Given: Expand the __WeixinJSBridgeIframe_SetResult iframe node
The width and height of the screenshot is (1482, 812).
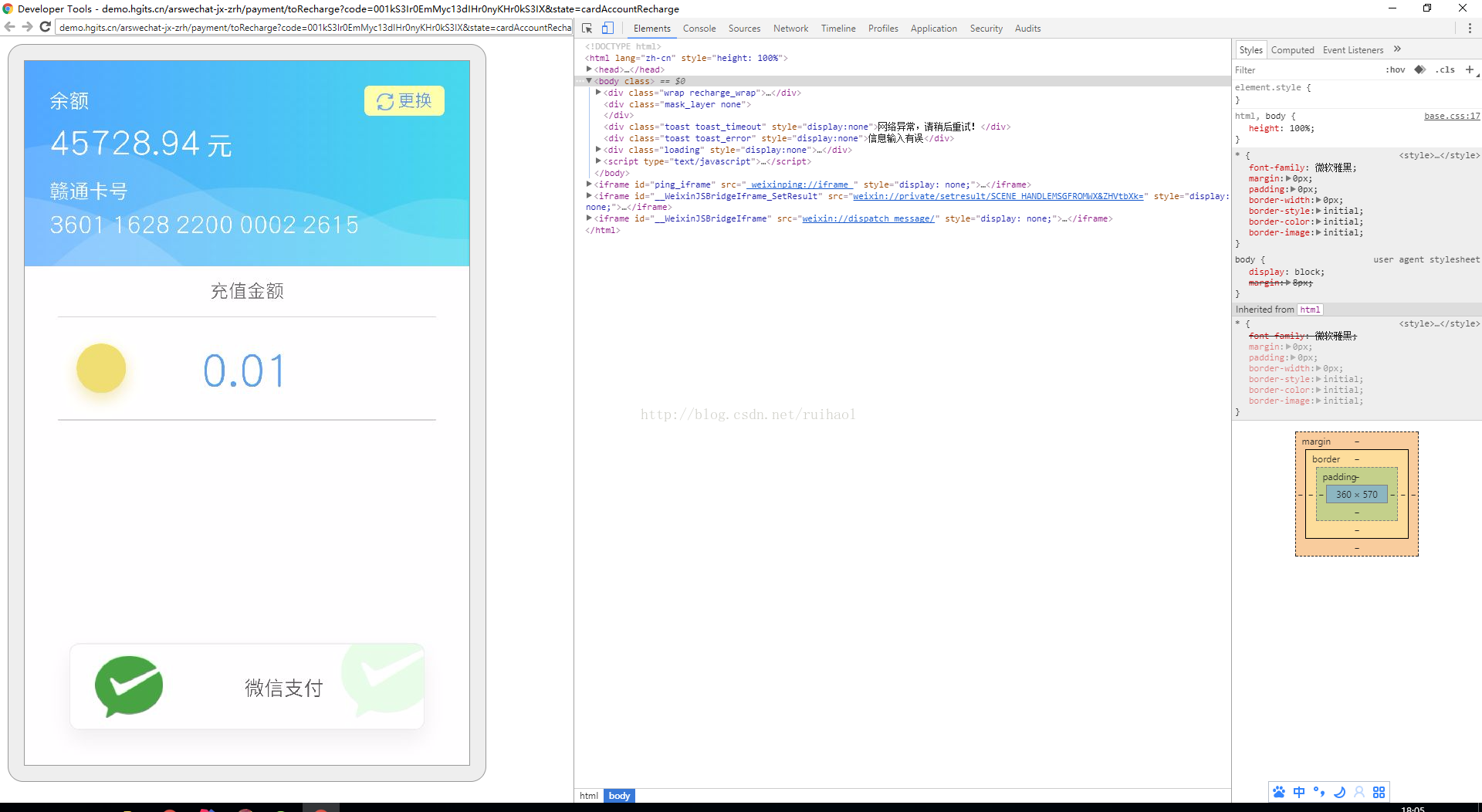Looking at the screenshot, I should pyautogui.click(x=589, y=196).
